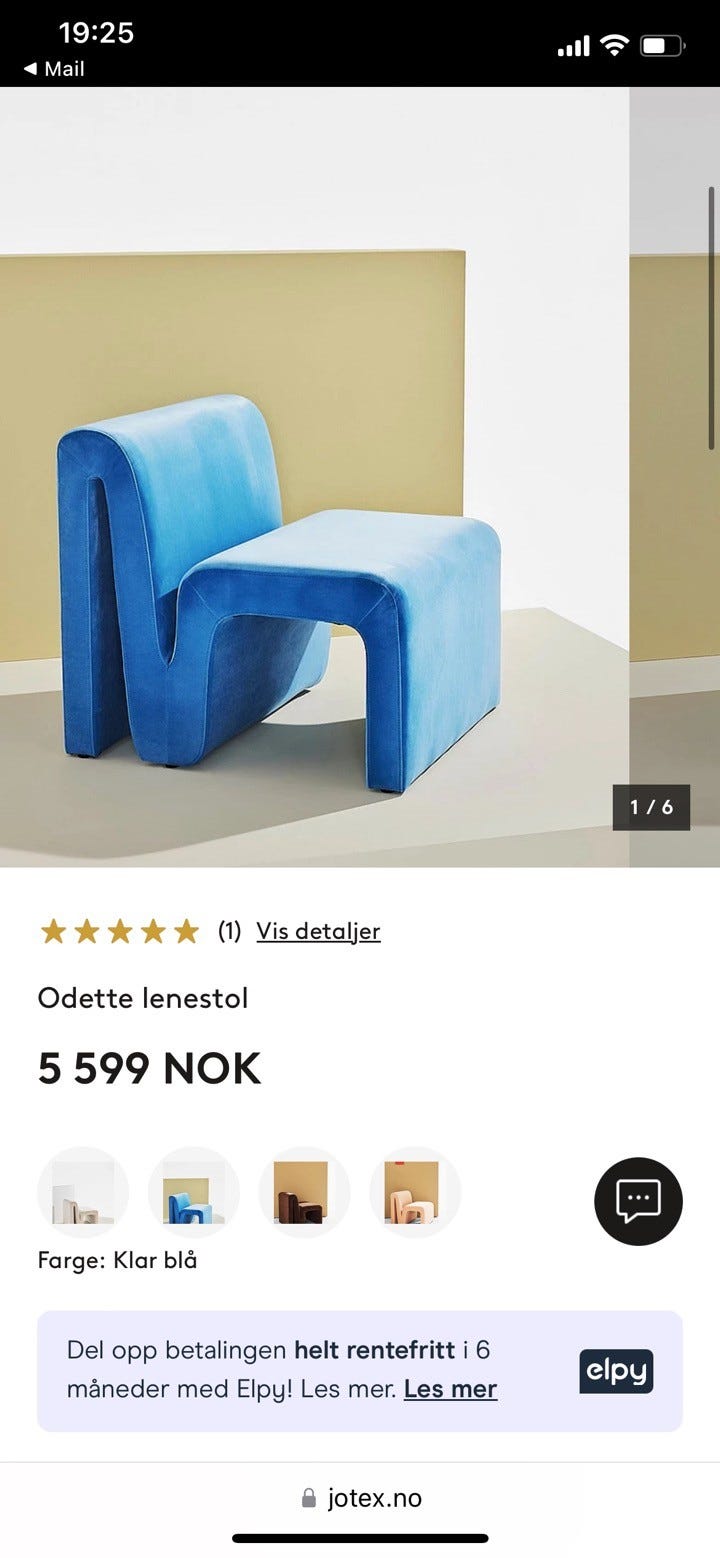Open the chat support bubble icon
720x1558 pixels.
tap(638, 1201)
